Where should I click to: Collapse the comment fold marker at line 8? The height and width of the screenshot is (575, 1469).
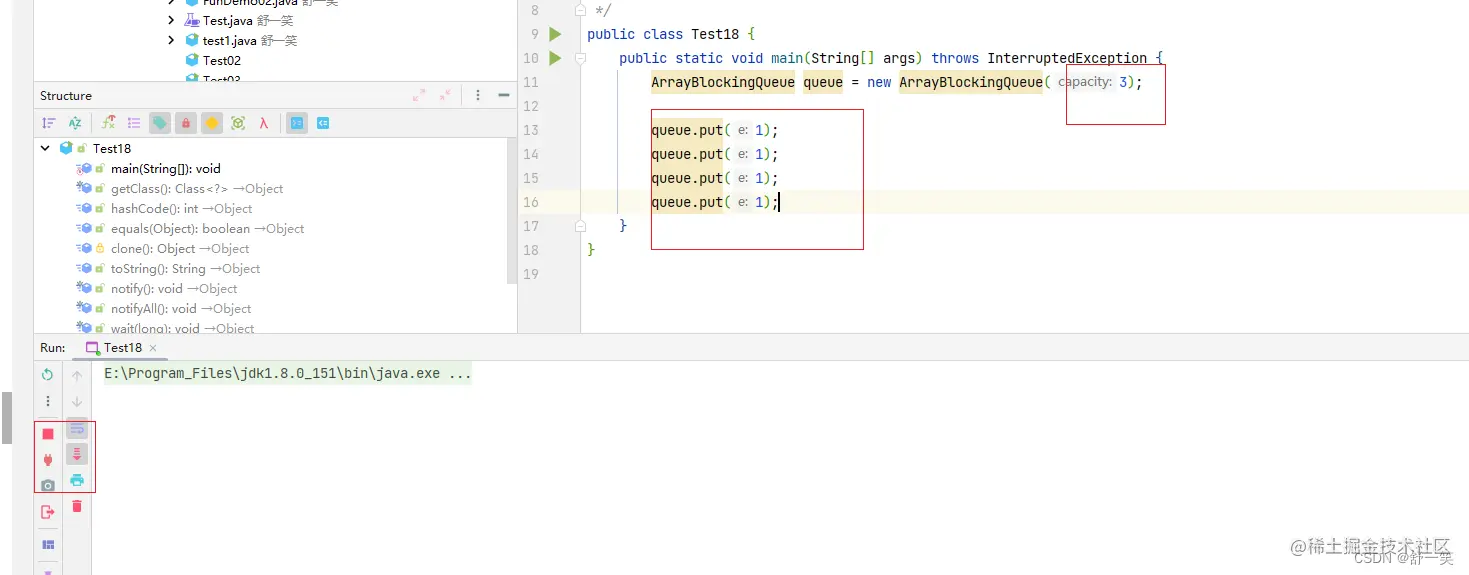581,10
